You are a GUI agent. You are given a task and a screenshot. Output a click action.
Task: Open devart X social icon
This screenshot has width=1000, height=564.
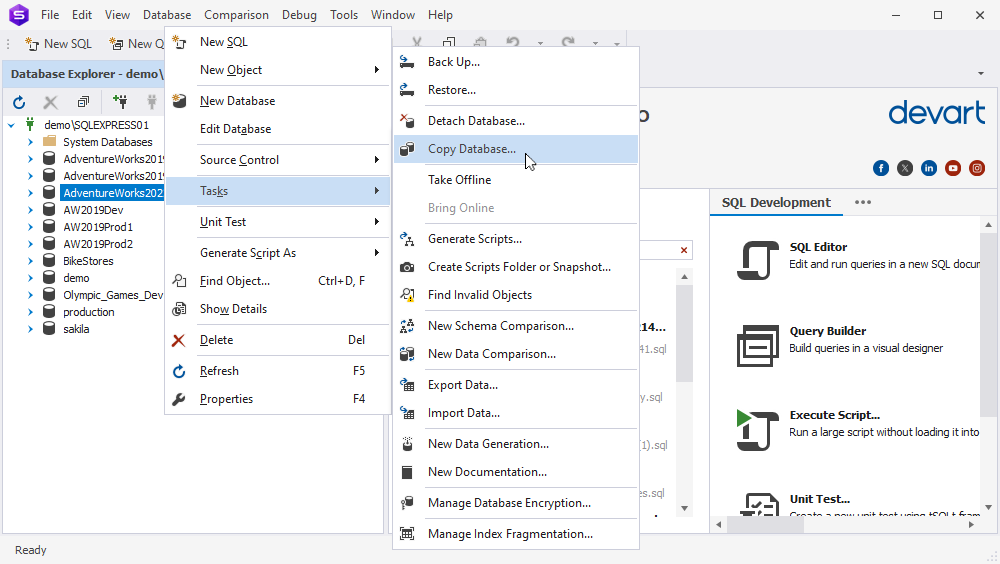[x=905, y=168]
